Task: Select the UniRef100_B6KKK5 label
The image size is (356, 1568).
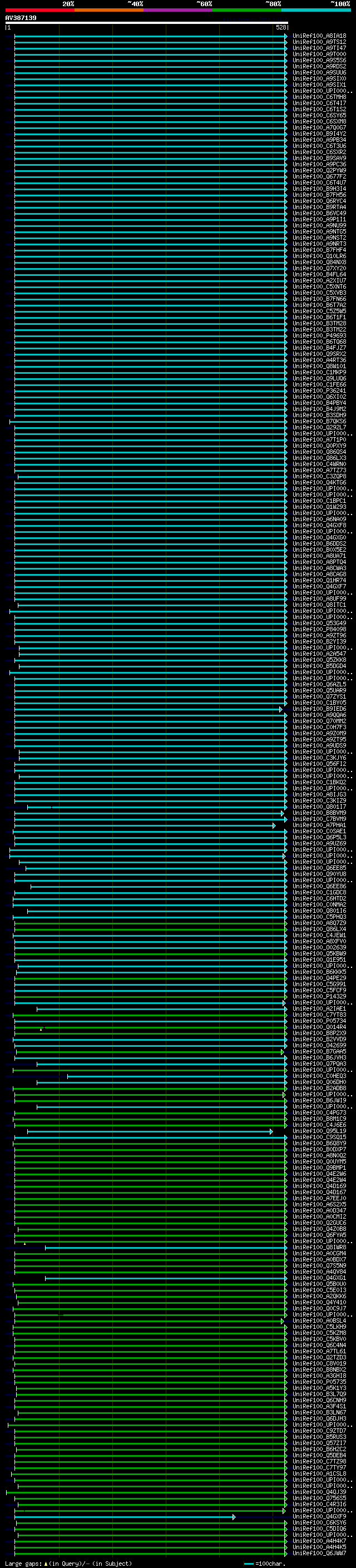Action: [x=319, y=972]
